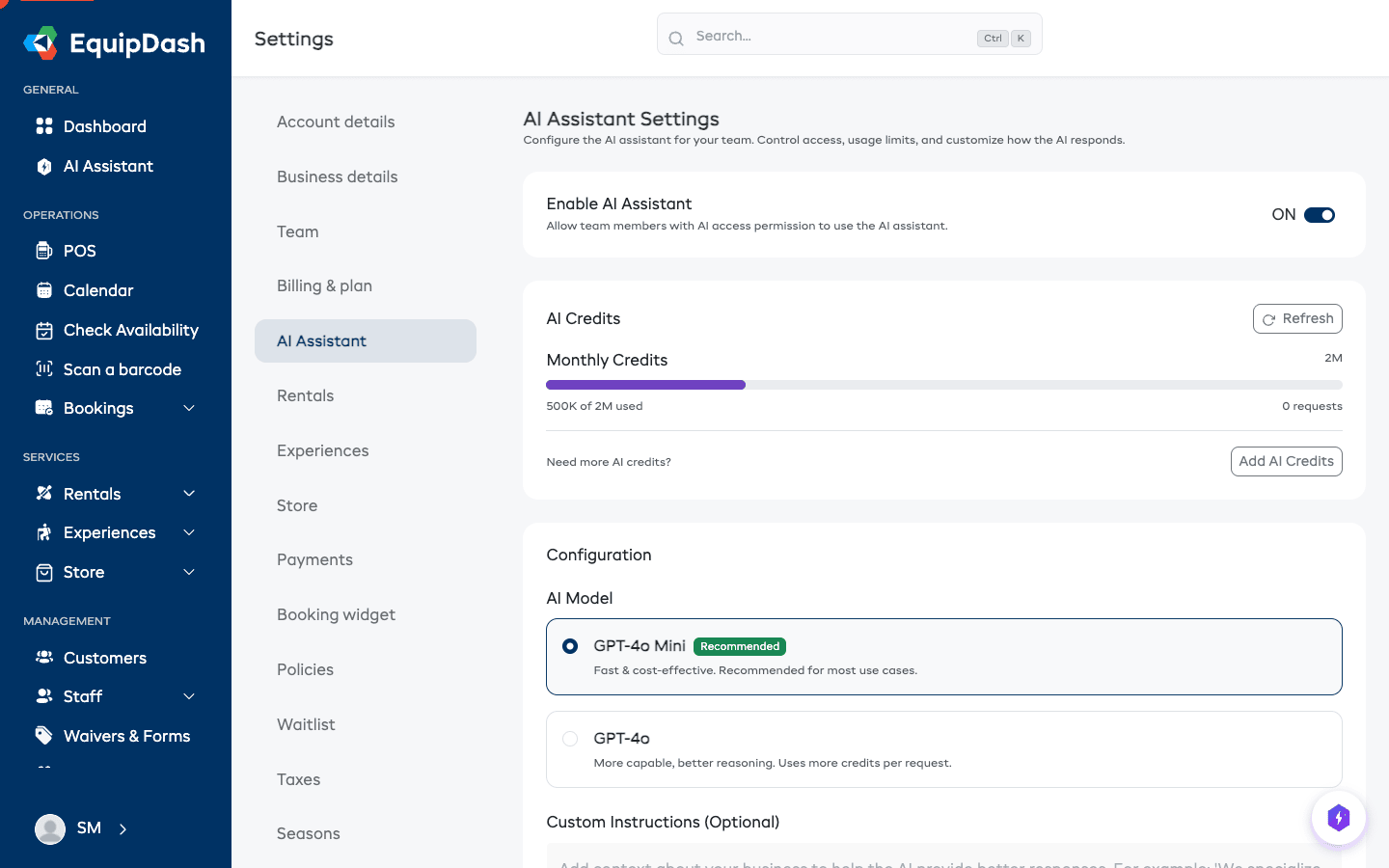
Task: Click the Waivers & Forms tag icon
Action: tap(43, 735)
